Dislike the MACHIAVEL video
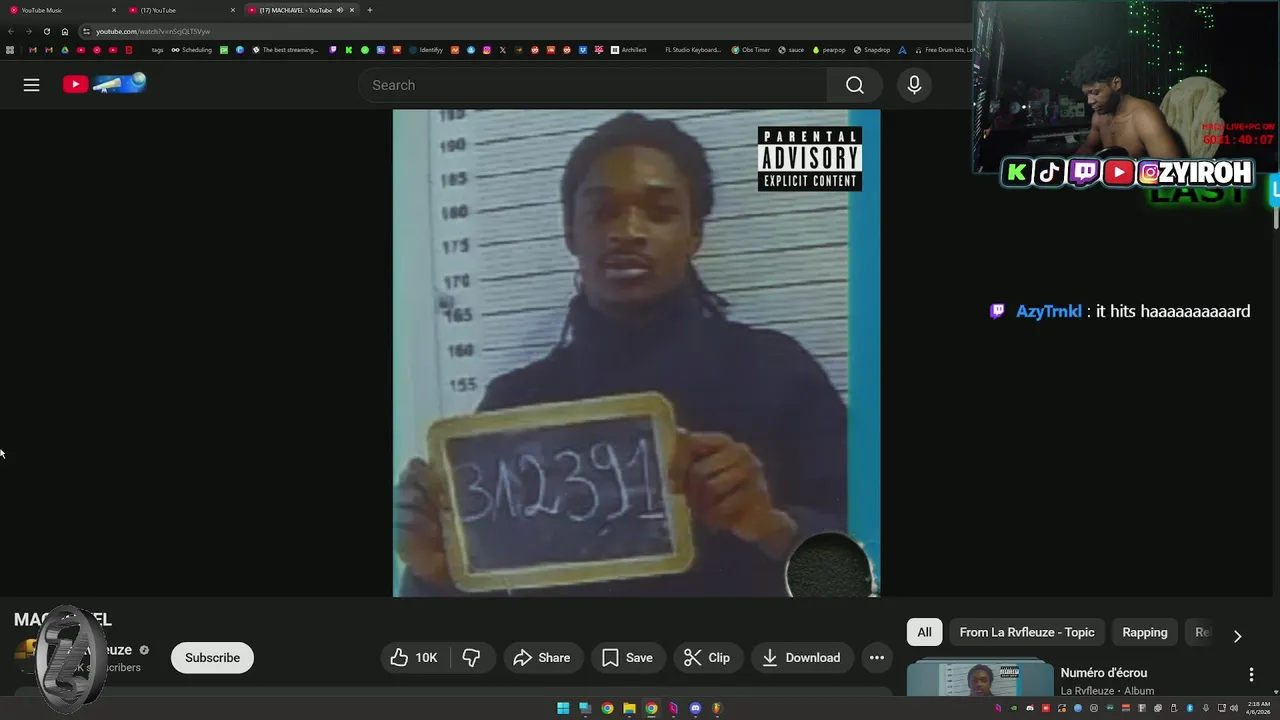Screen dimensions: 1280x720 (x=471, y=657)
